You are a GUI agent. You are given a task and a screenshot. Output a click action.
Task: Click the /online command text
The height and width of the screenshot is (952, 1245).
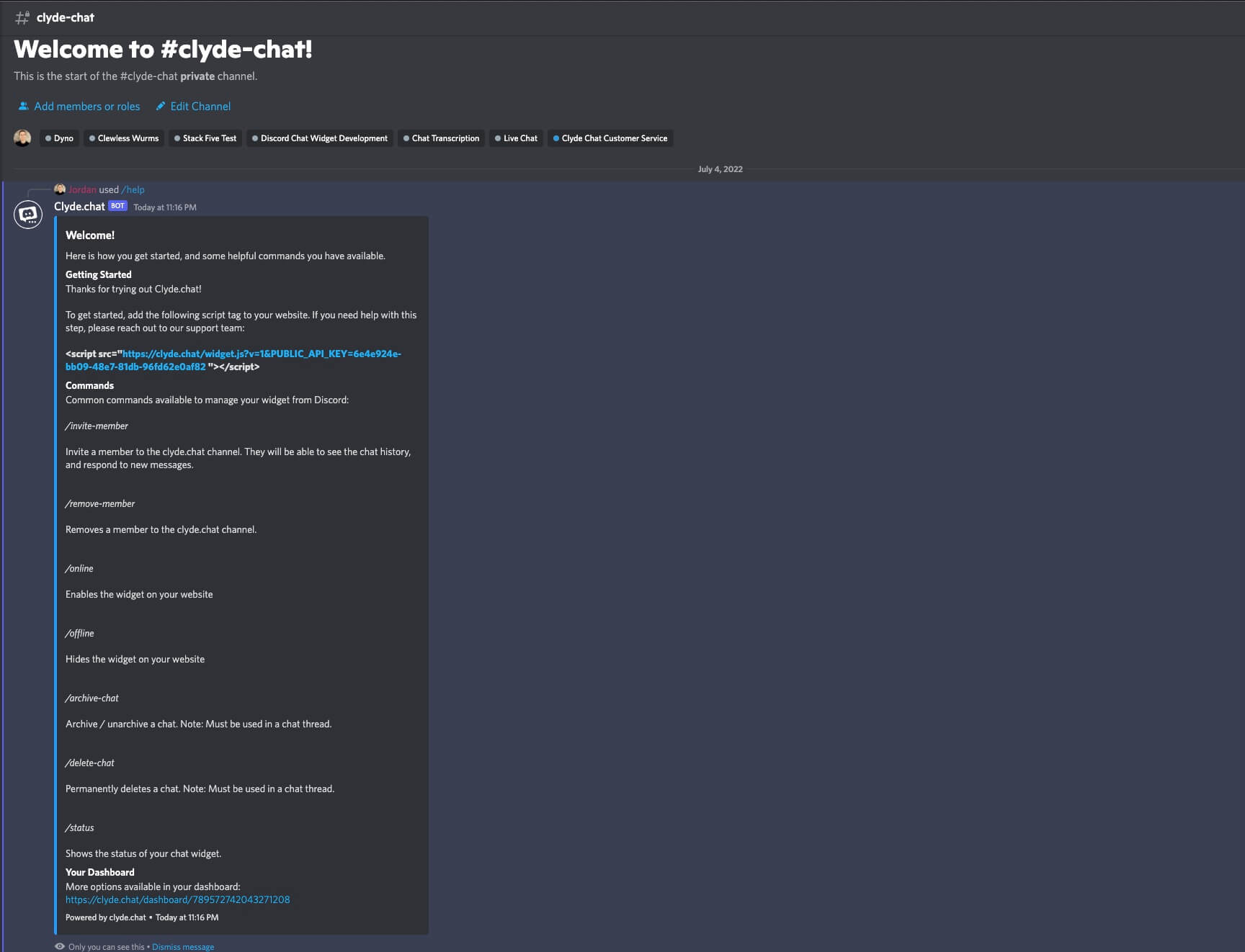(79, 569)
